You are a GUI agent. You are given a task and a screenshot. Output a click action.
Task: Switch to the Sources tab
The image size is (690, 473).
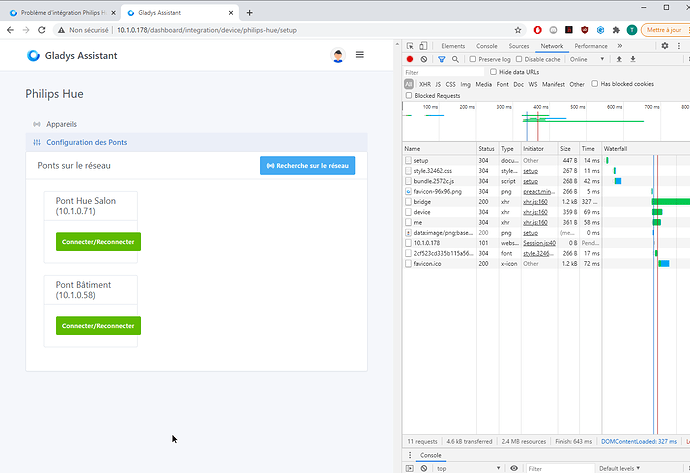coord(519,46)
